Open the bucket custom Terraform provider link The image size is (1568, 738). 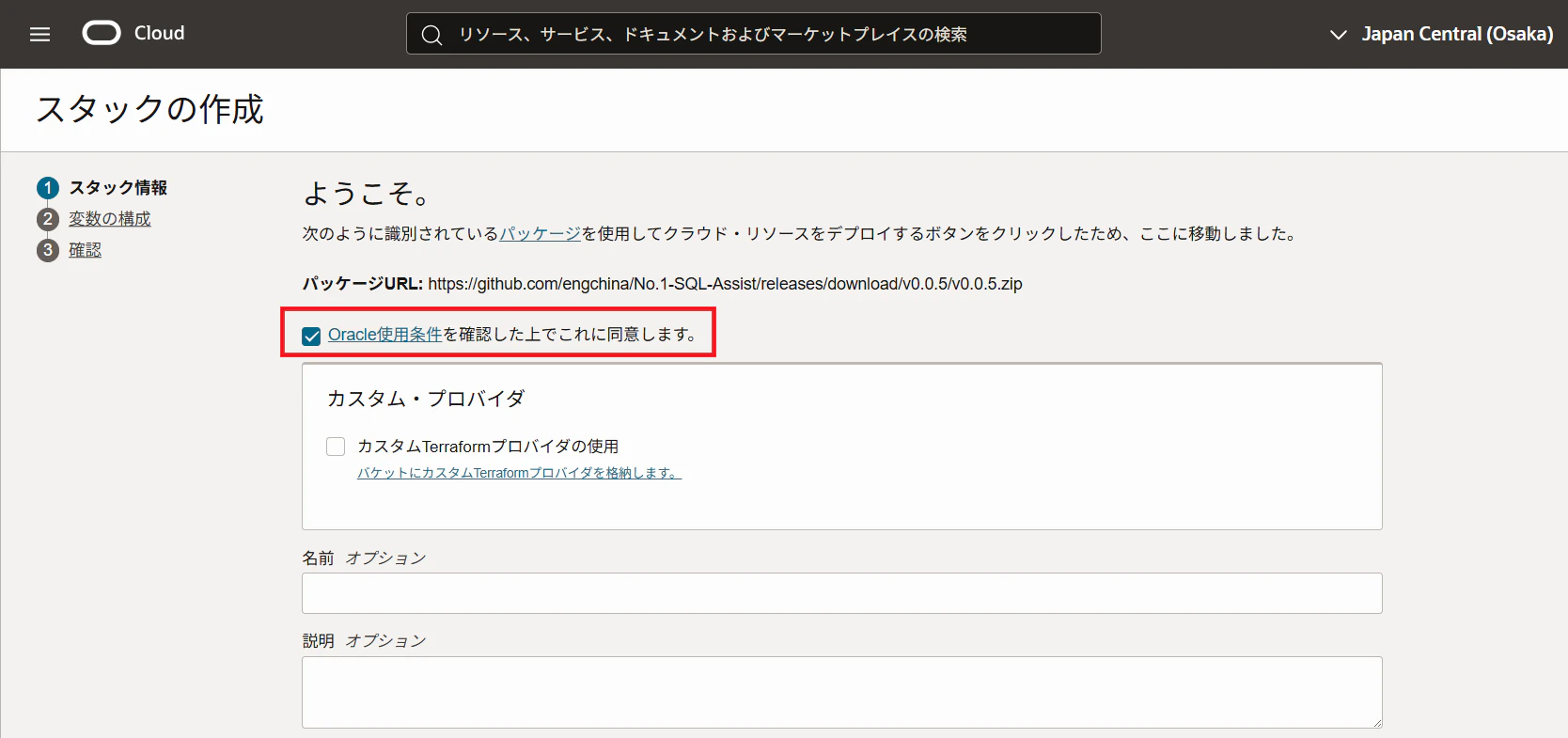tap(519, 473)
